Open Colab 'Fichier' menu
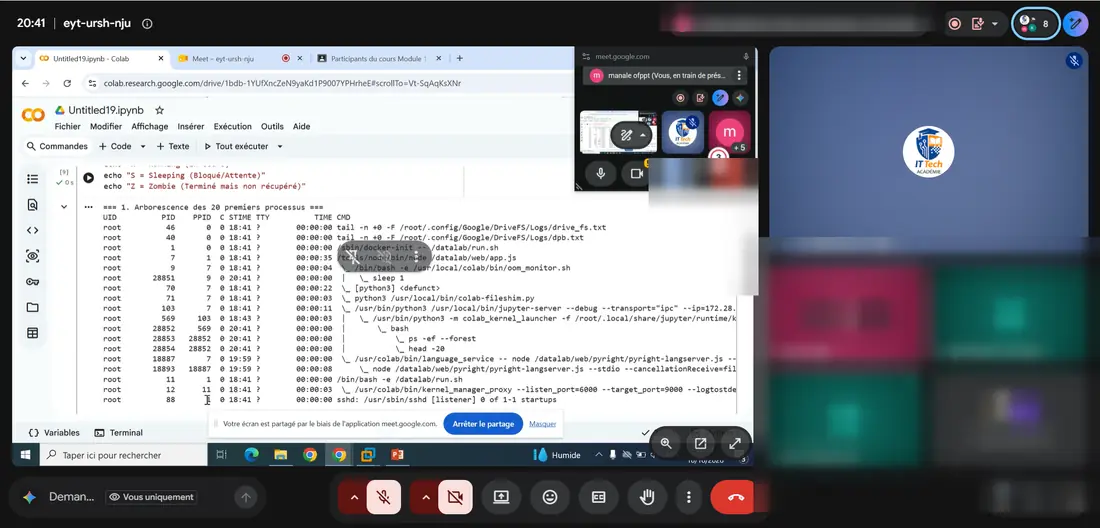This screenshot has width=1100, height=528. tap(67, 126)
